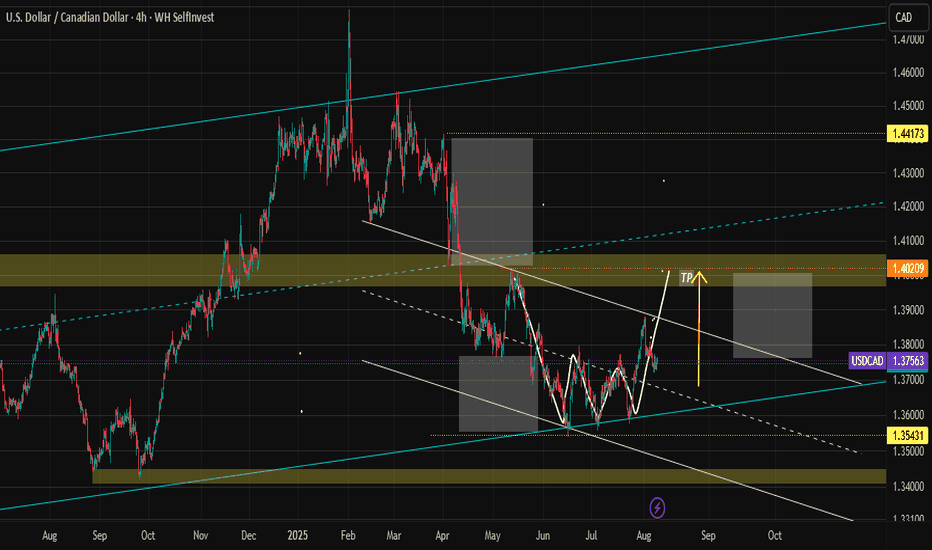
Task: Click the 1.45000 price axis value
Action: coord(908,105)
